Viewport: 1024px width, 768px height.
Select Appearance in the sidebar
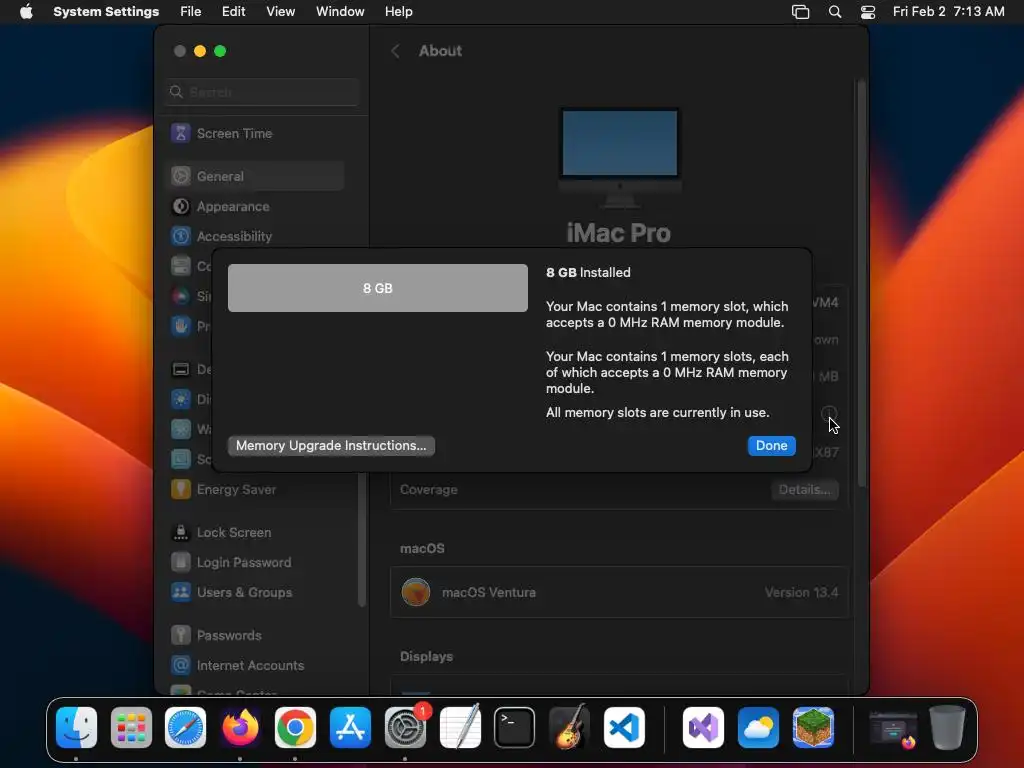pos(255,206)
